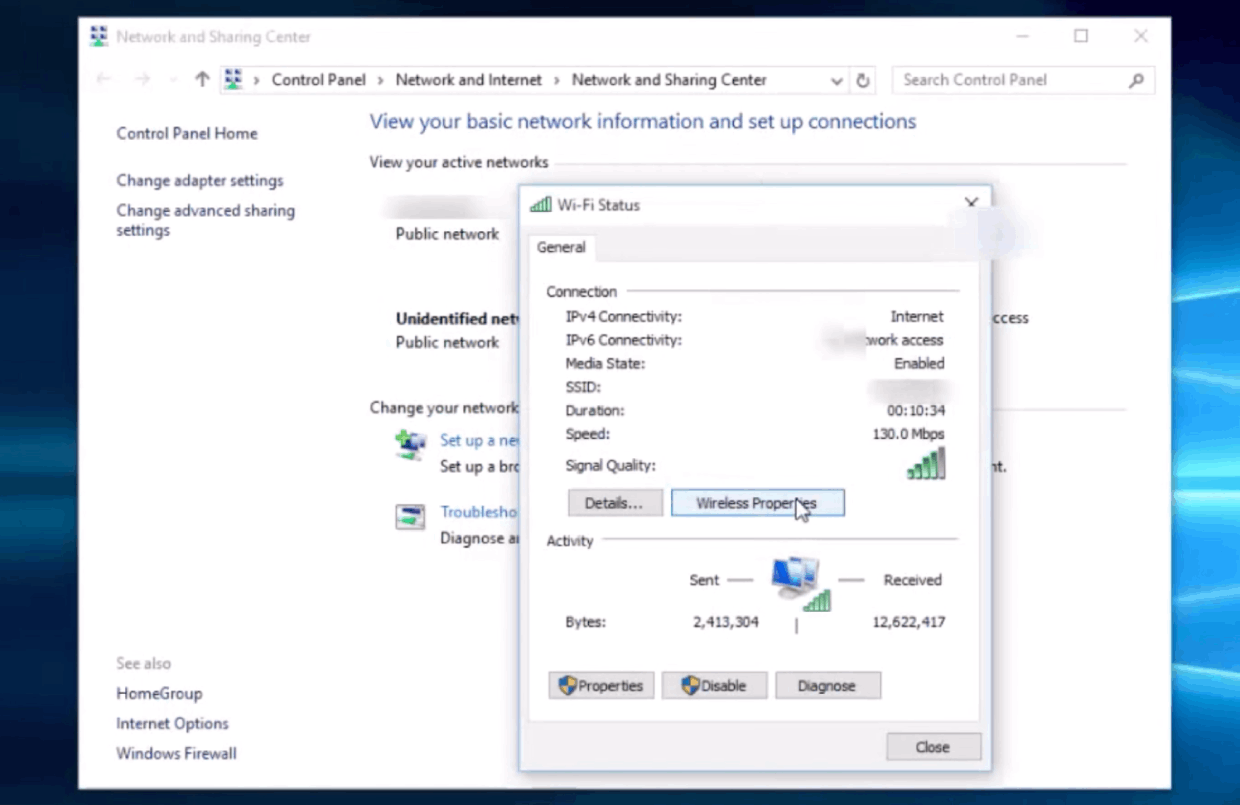The image size is (1240, 805).
Task: Click the Troubleshoot problems link
Action: pyautogui.click(x=479, y=512)
